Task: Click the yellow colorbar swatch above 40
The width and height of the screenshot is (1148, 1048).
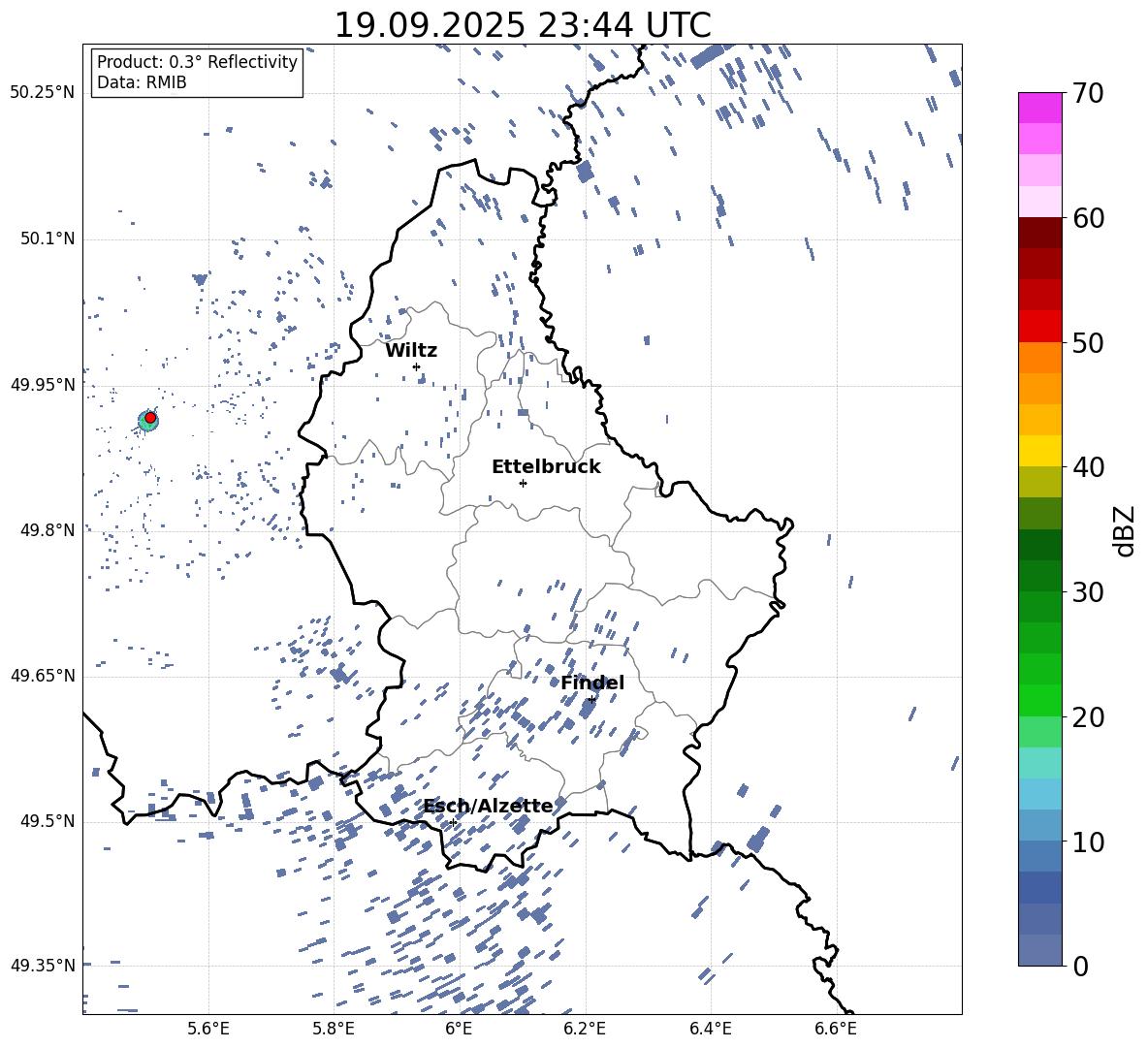Action: click(x=1040, y=451)
